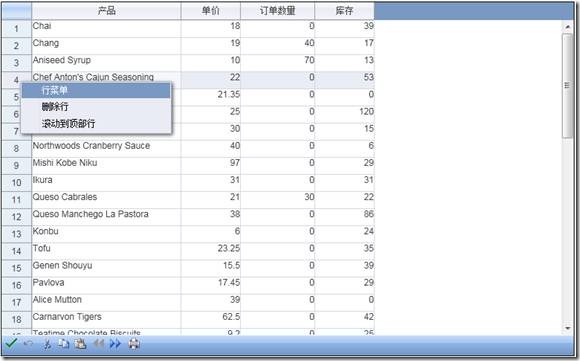The height and width of the screenshot is (361, 580).
Task: Click the Tofu product cell
Action: pyautogui.click(x=107, y=251)
